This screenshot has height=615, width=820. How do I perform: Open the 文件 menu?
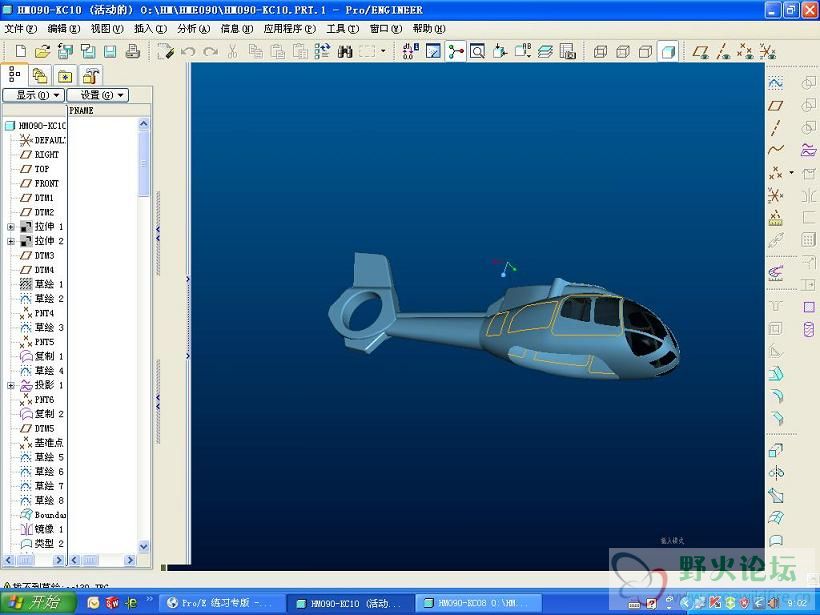20,29
